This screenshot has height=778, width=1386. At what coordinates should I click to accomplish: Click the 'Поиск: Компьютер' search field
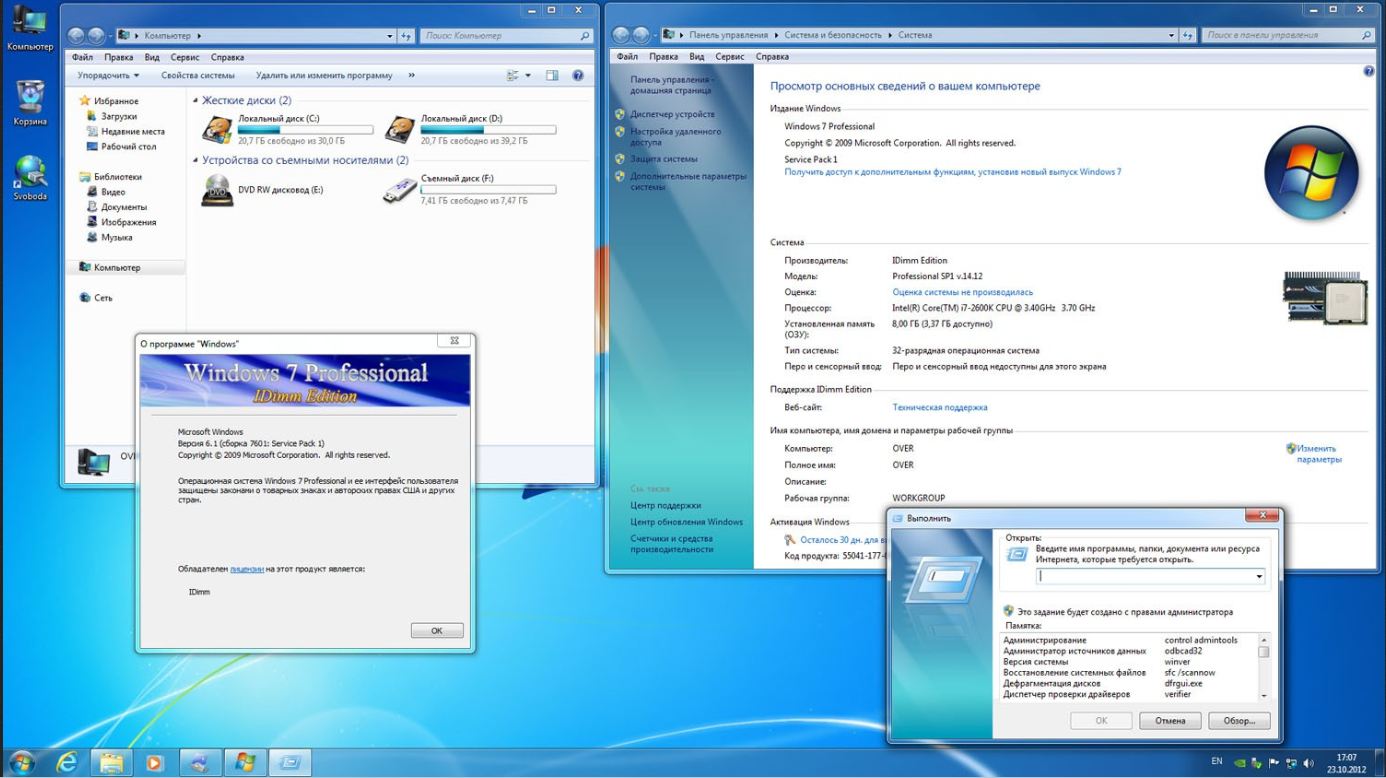point(498,36)
